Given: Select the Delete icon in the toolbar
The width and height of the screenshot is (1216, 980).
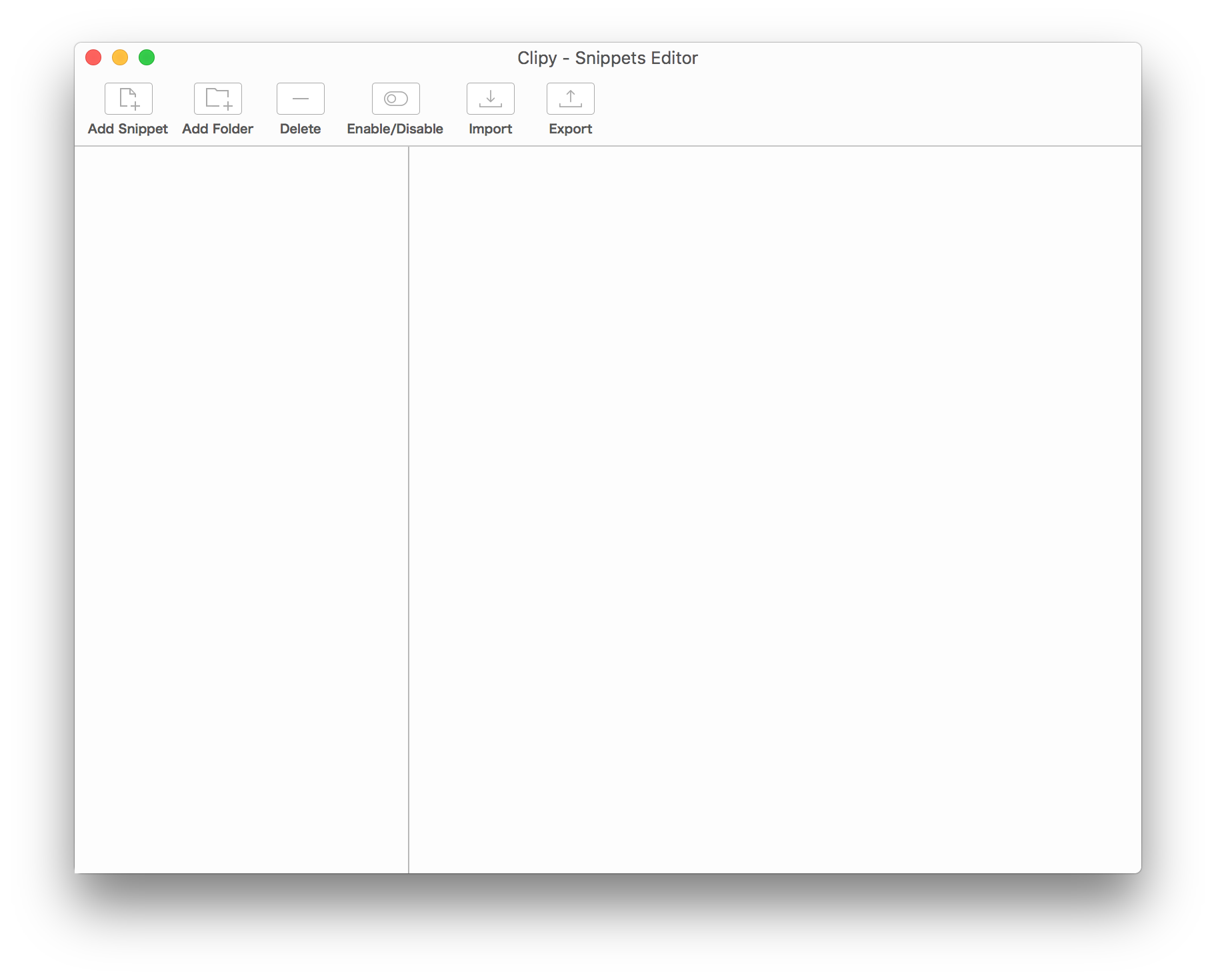Looking at the screenshot, I should pos(300,98).
